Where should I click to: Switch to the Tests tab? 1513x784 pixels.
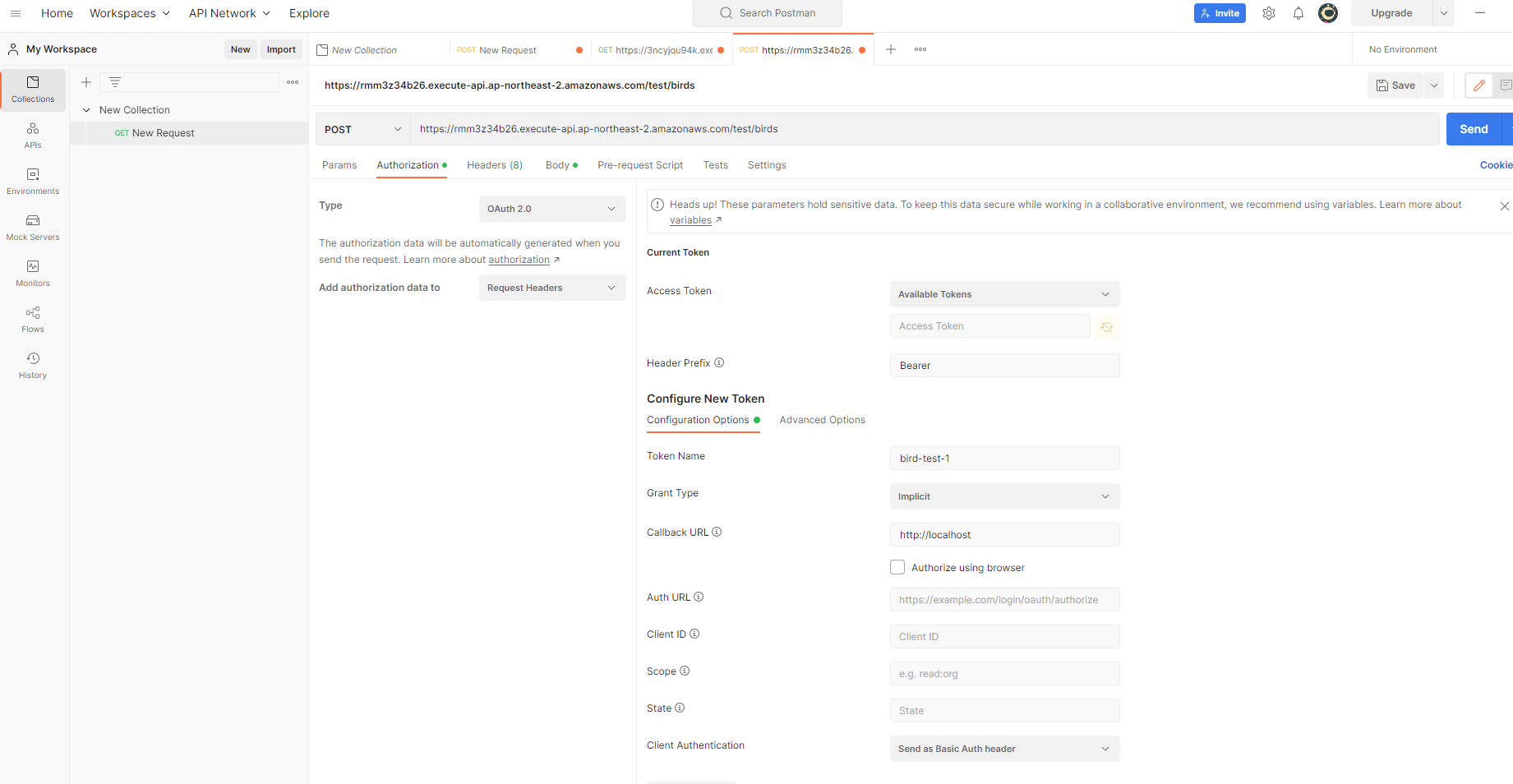click(716, 165)
